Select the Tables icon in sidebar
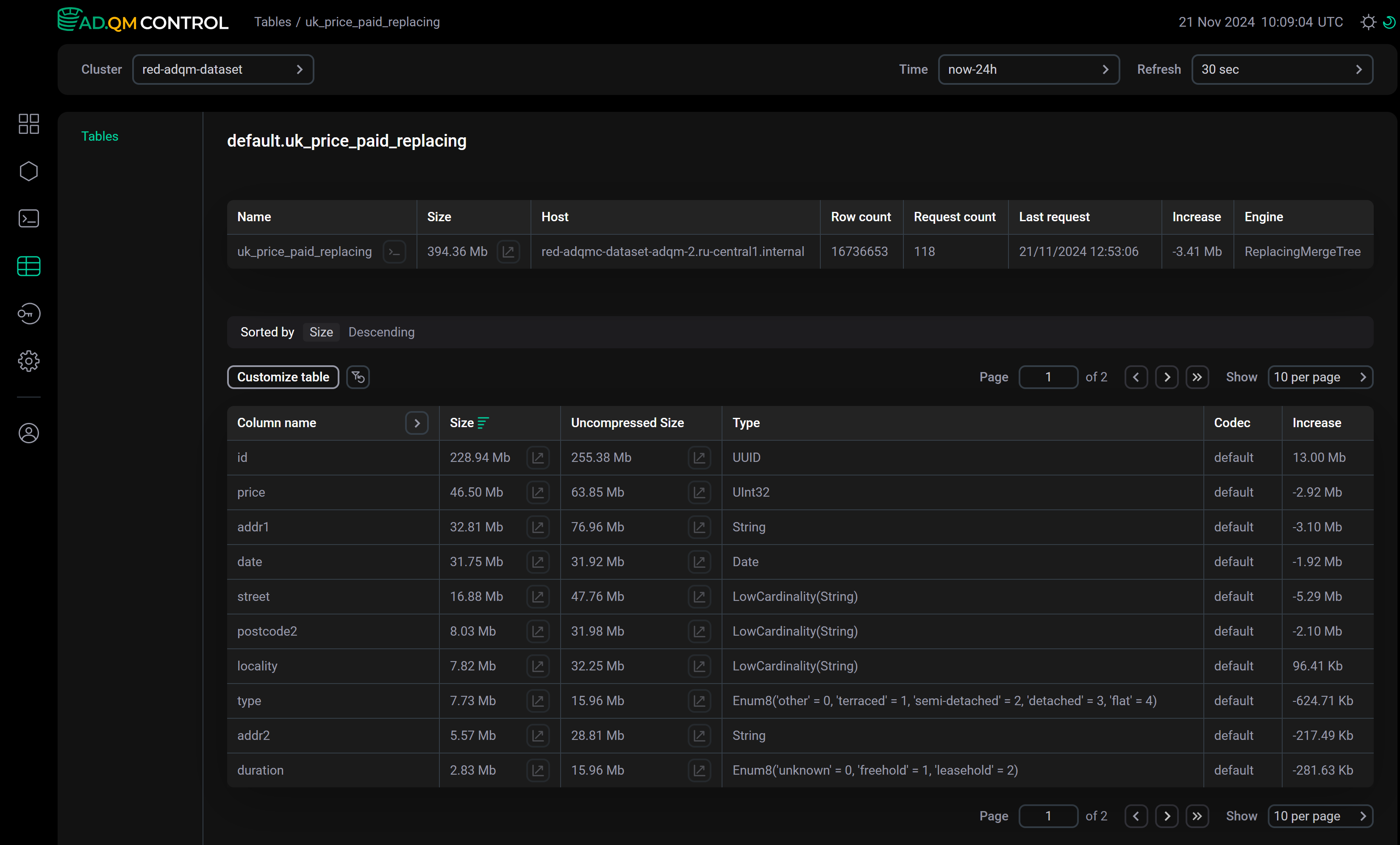Viewport: 1400px width, 845px height. (28, 266)
